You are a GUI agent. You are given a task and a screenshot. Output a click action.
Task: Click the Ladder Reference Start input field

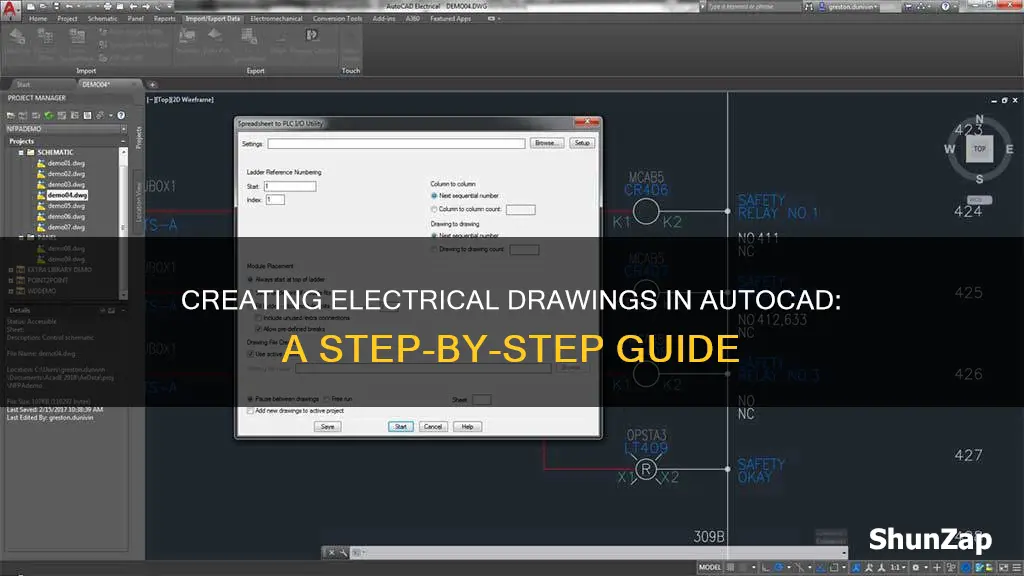(x=290, y=187)
